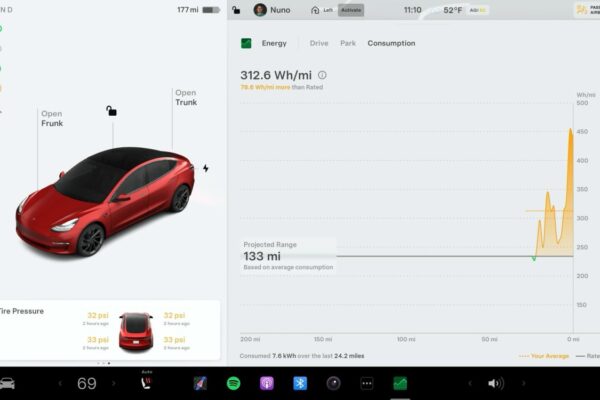
Task: Open the Trunk
Action: tap(186, 97)
